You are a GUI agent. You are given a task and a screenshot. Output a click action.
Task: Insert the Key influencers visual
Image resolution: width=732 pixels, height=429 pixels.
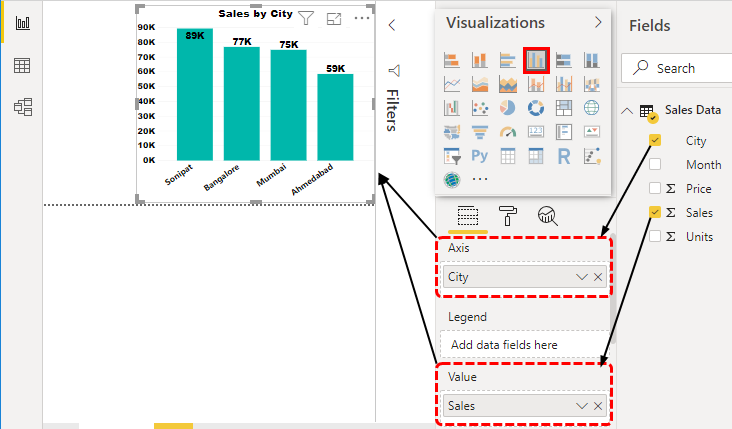591,156
